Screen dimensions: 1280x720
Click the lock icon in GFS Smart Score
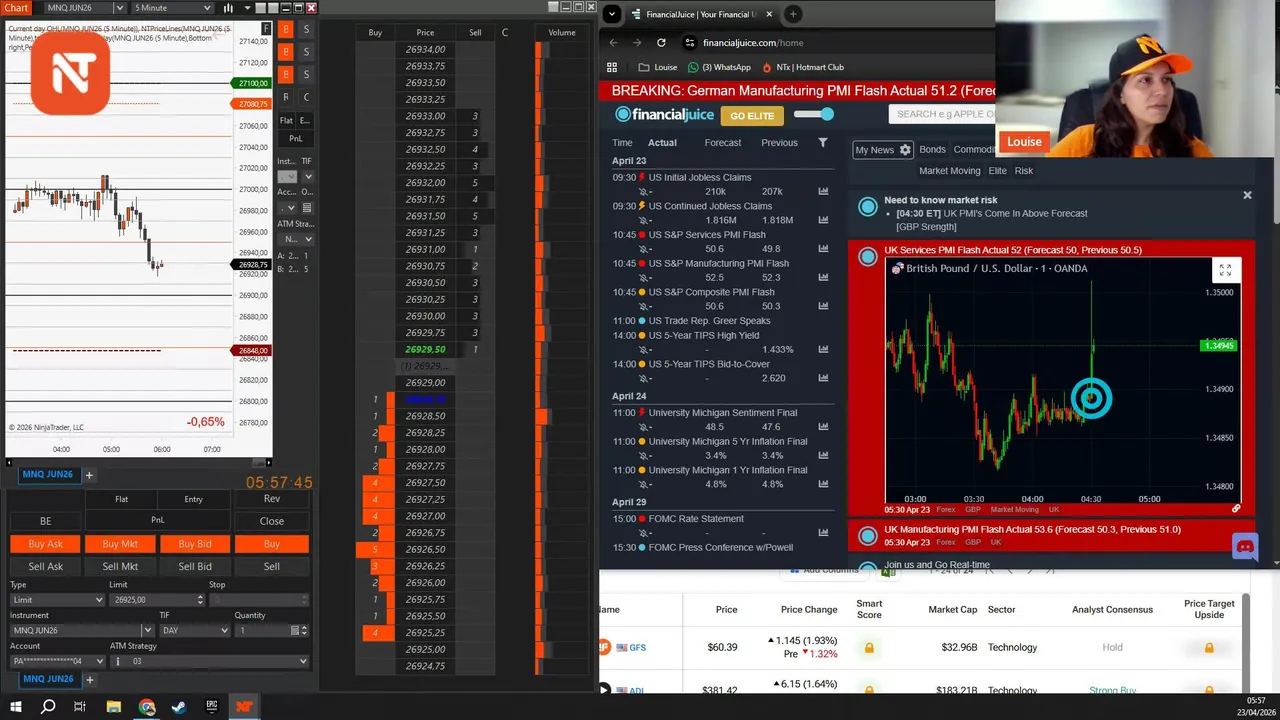(869, 648)
